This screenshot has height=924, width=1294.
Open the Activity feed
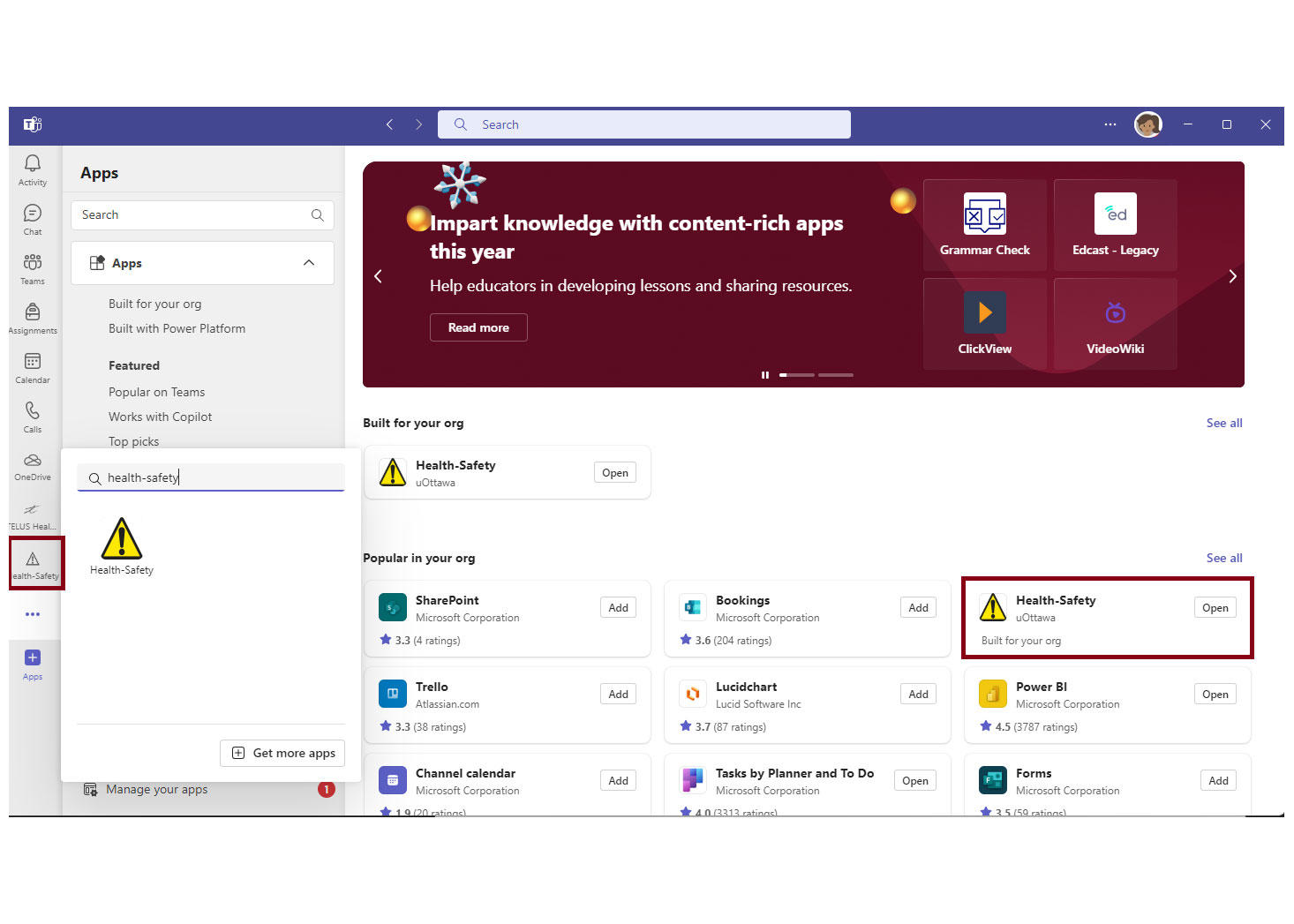click(32, 169)
